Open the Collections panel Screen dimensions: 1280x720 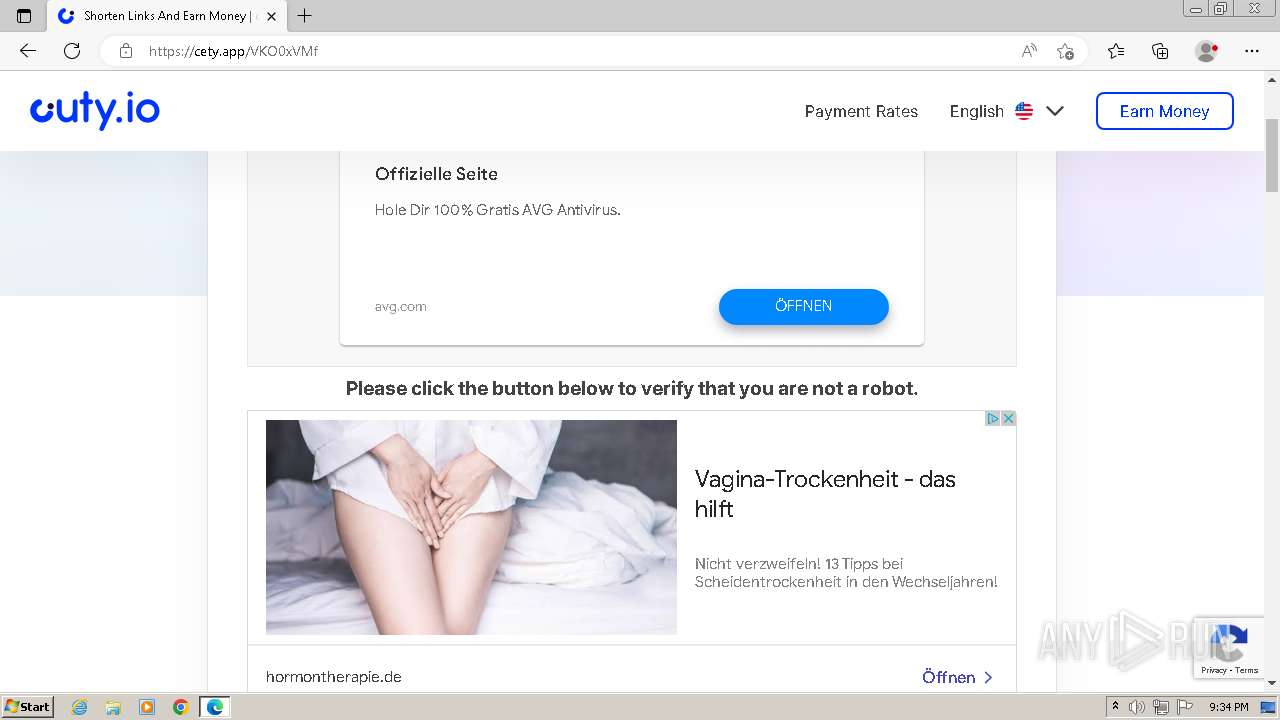1160,51
